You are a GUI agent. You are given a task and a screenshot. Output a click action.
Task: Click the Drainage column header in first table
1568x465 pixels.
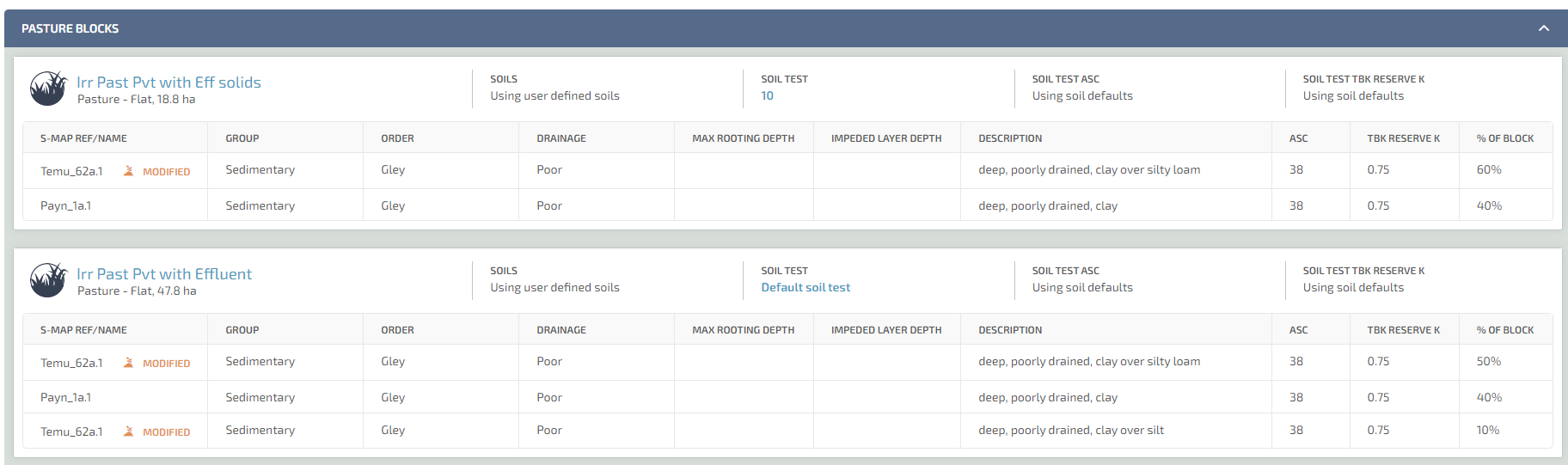click(x=561, y=138)
